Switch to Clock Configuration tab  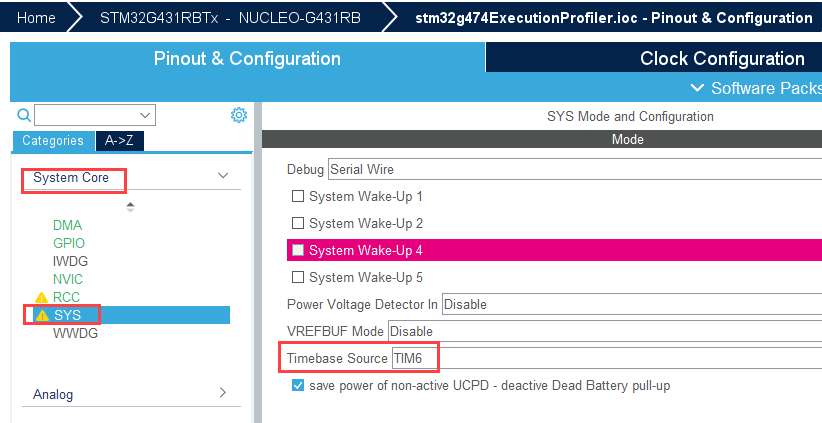pos(722,58)
